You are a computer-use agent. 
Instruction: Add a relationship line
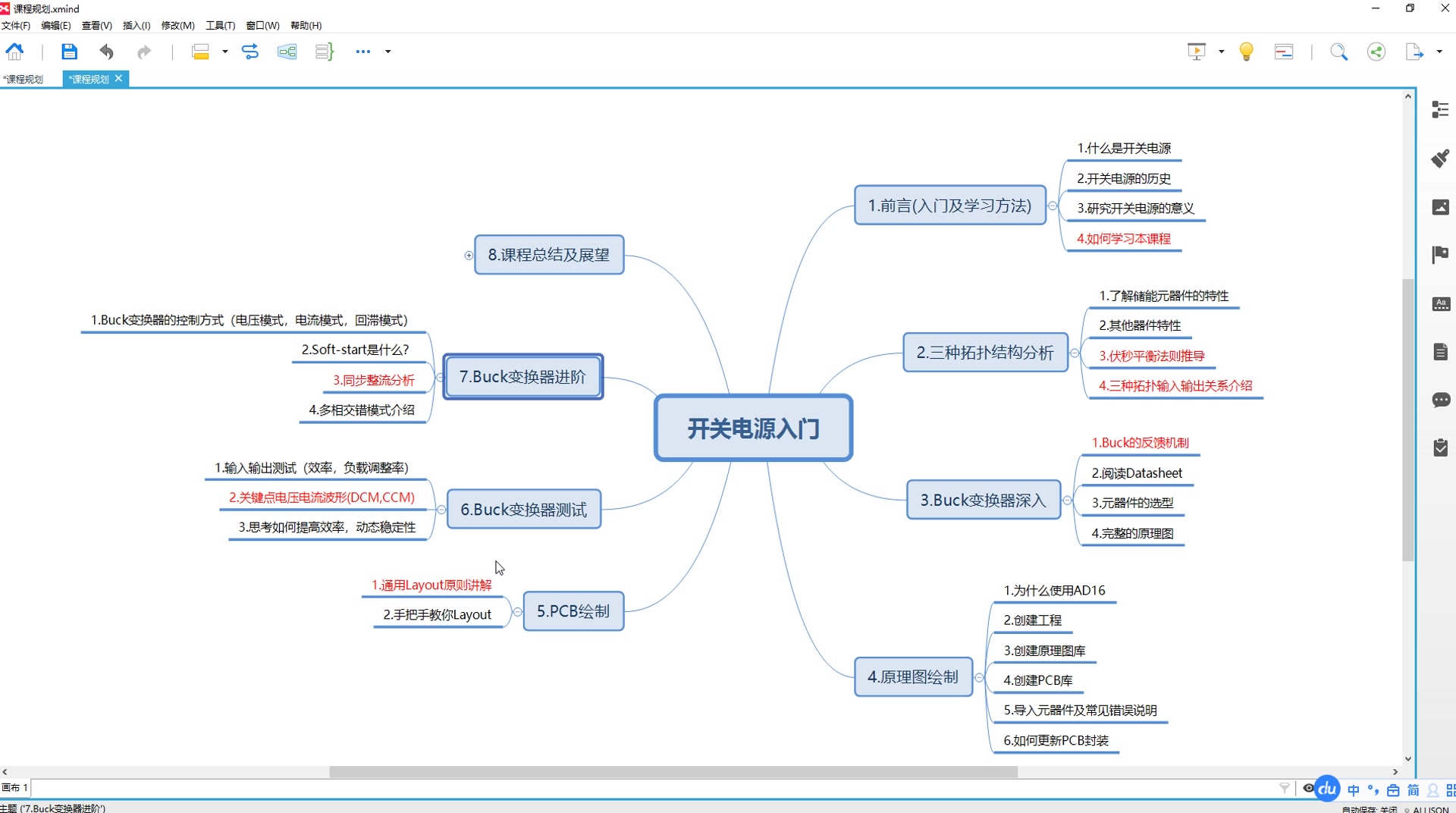click(250, 52)
